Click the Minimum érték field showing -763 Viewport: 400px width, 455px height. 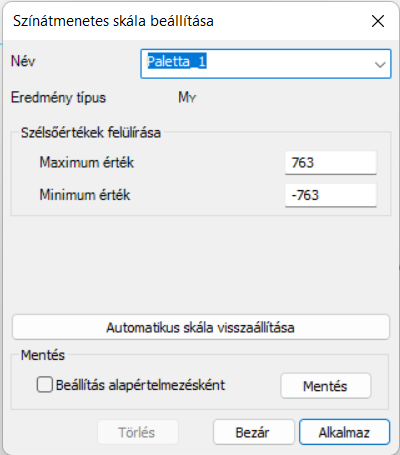pos(331,195)
